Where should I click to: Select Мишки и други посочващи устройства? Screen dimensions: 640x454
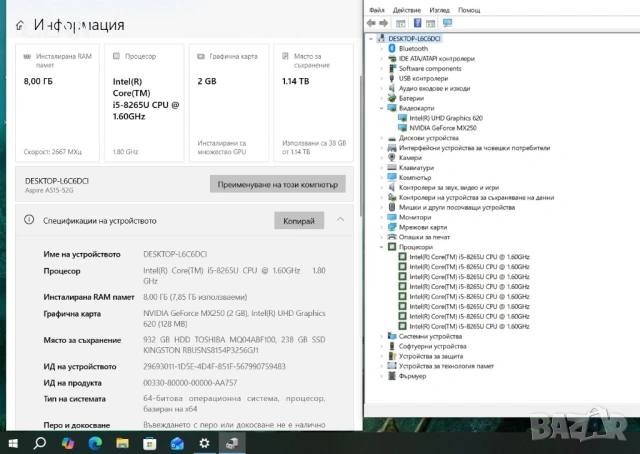pyautogui.click(x=457, y=207)
